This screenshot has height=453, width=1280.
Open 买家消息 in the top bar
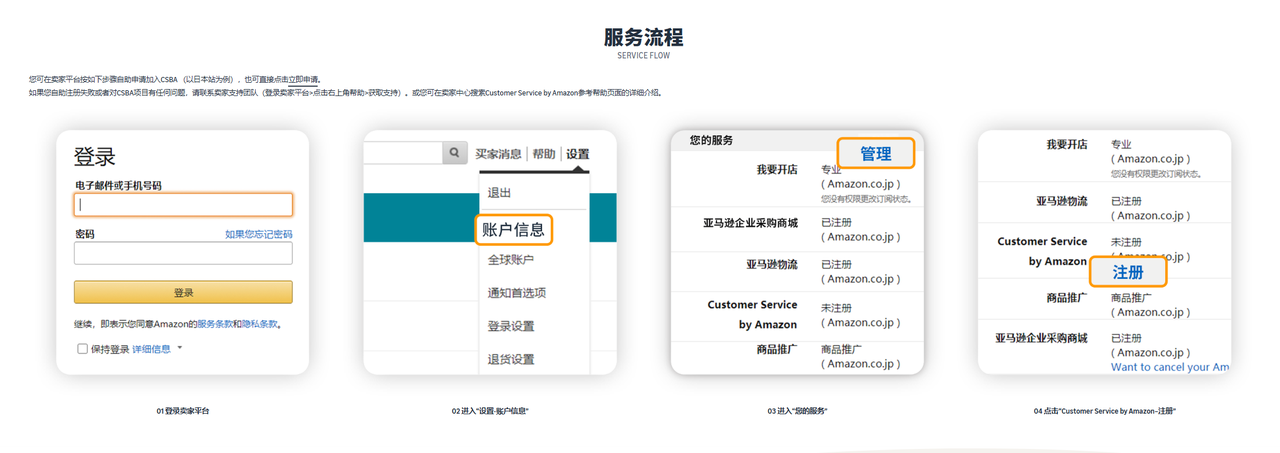(498, 154)
